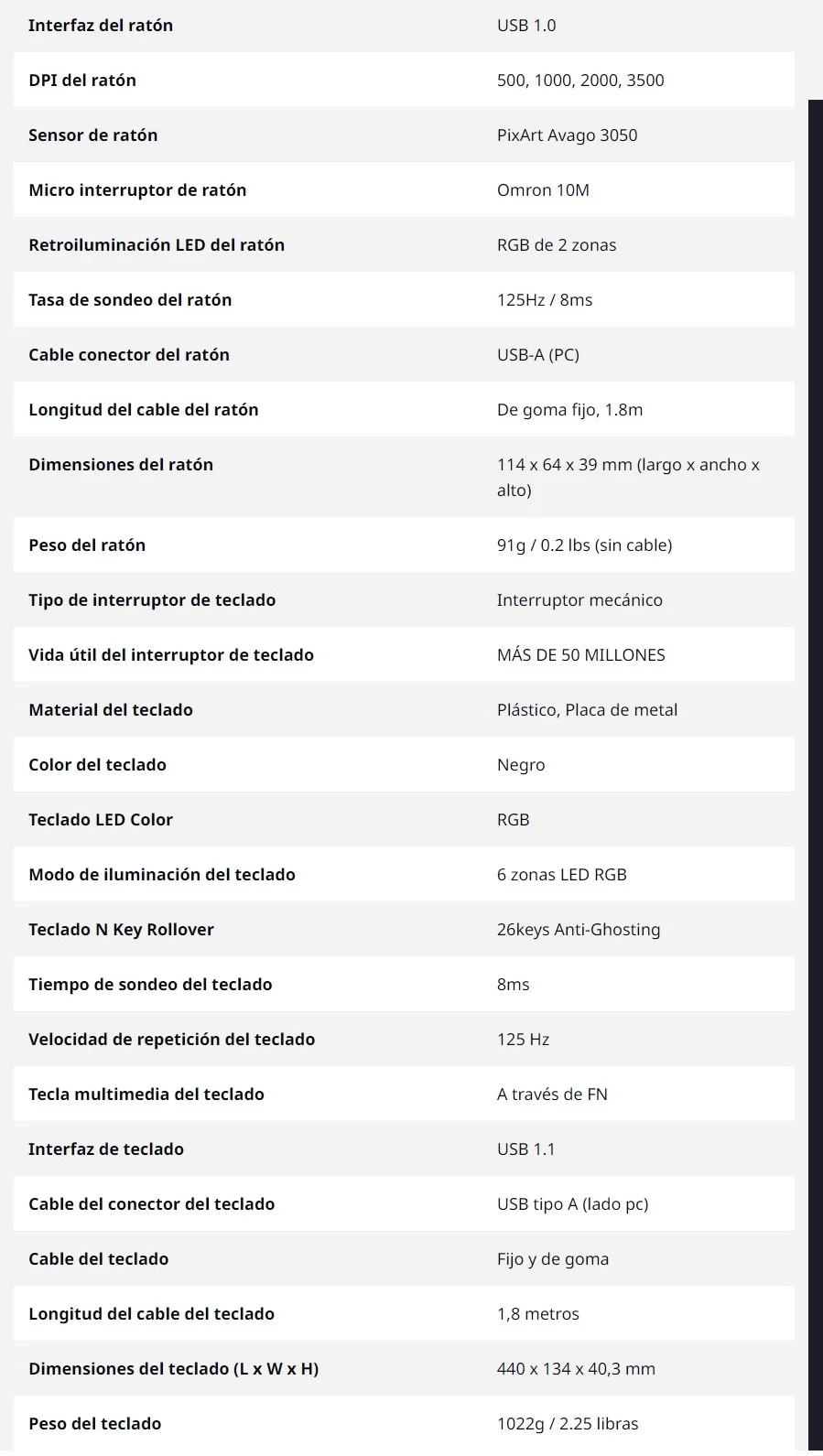Click the "USB-A (PC)" connector value
This screenshot has height=1456, width=823.
[538, 355]
